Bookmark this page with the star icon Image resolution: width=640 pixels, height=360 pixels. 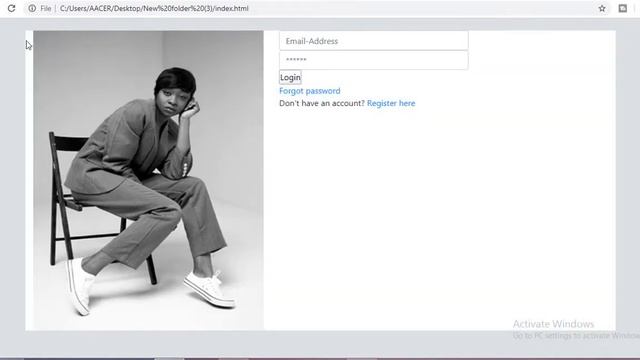(602, 8)
